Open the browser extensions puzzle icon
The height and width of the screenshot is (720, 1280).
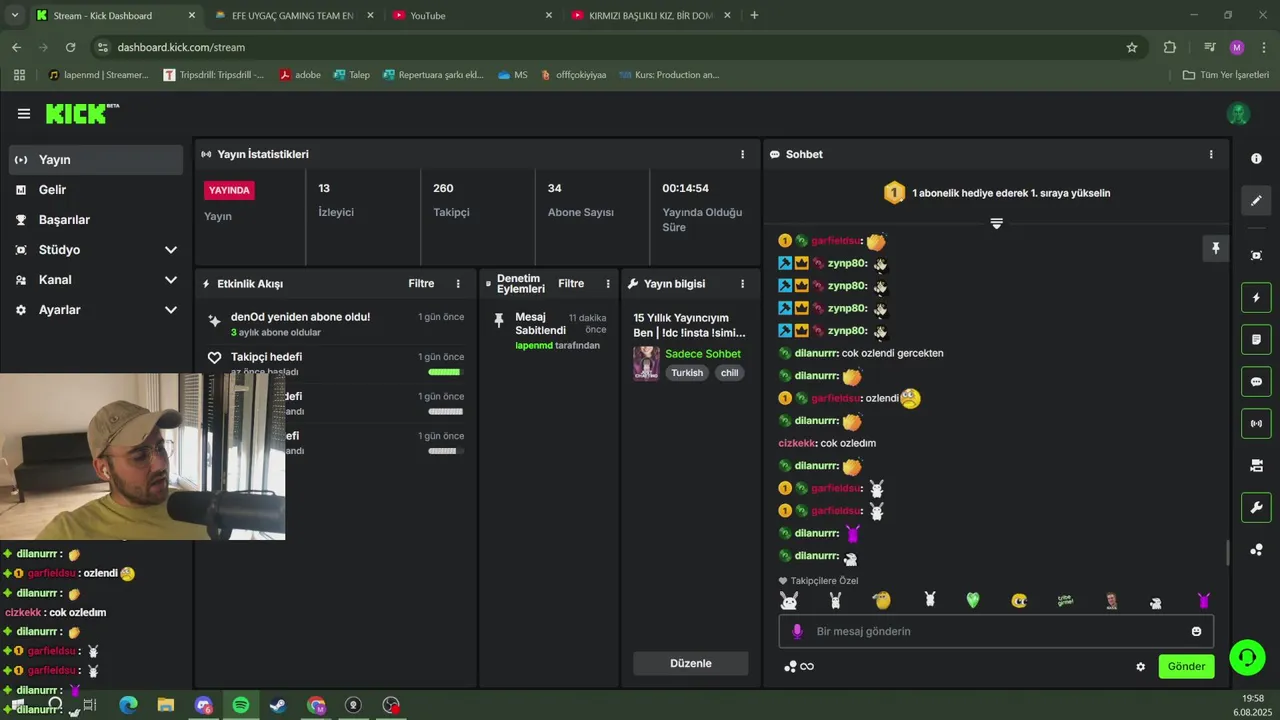click(x=1170, y=47)
